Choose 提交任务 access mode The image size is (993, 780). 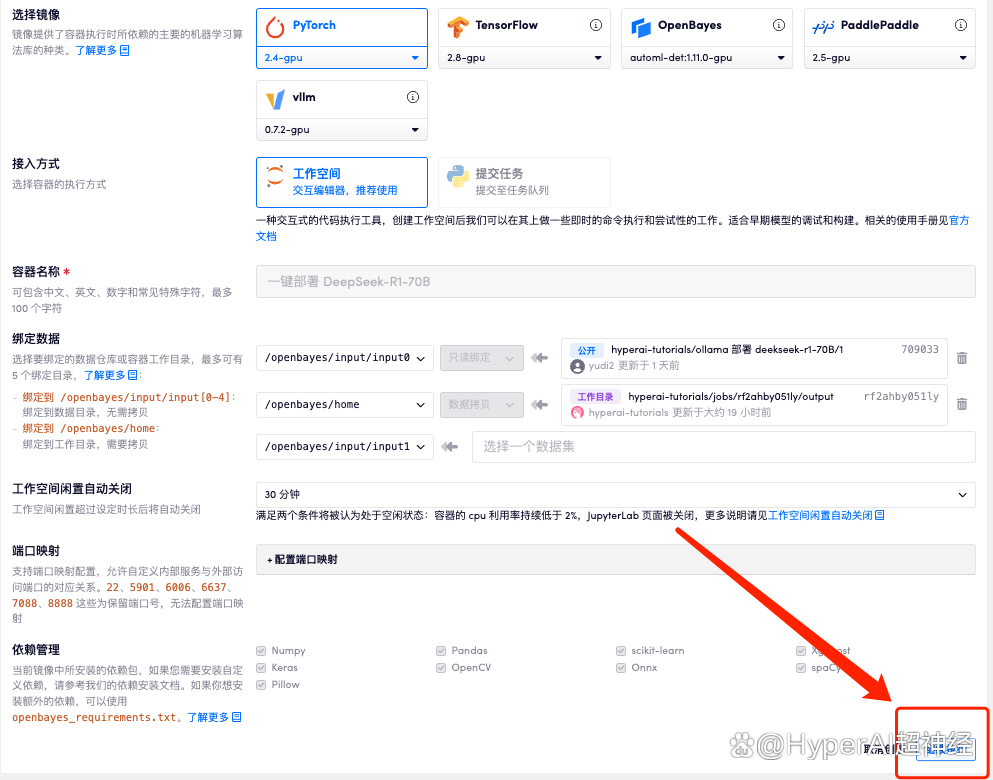tap(524, 182)
